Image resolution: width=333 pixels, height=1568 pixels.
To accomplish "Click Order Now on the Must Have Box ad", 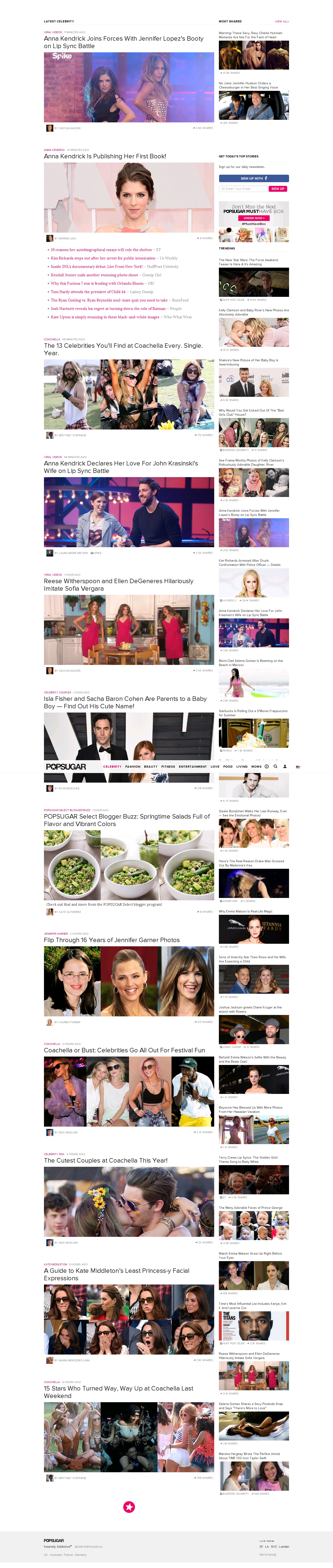I will pos(254,218).
